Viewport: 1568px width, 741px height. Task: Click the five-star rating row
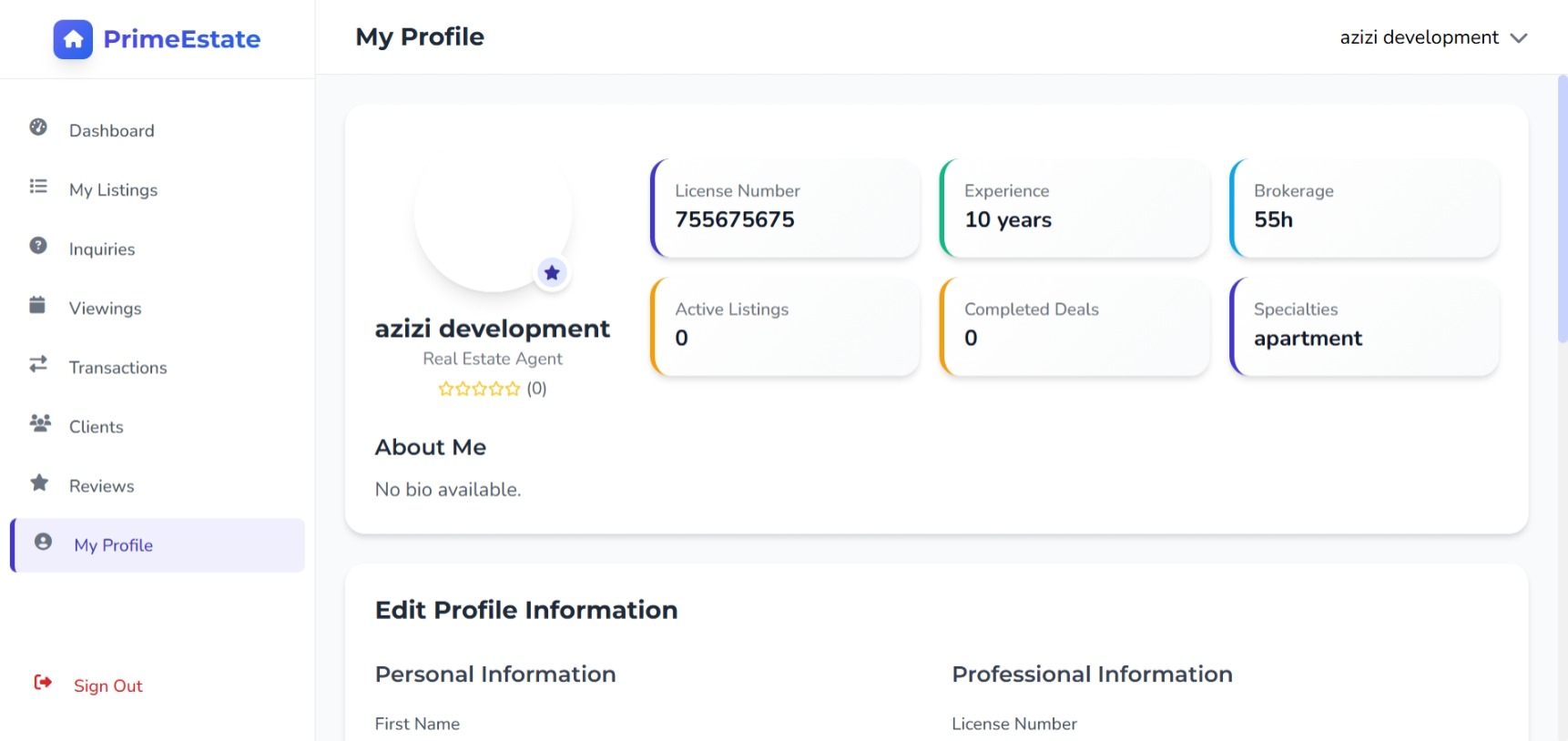click(x=479, y=389)
